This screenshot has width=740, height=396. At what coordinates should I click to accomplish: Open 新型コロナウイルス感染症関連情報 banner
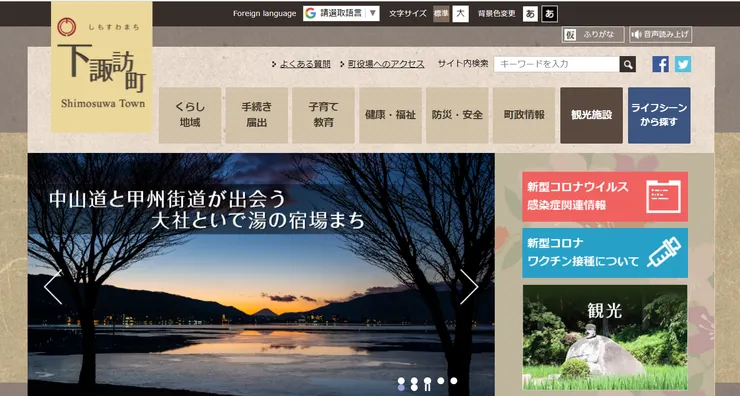(605, 197)
